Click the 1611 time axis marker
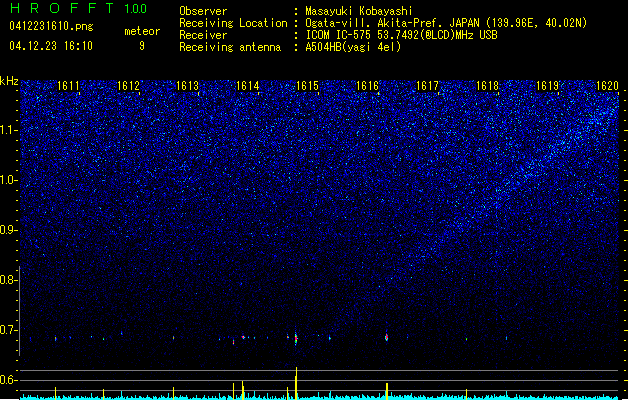Viewport: 629px width, 400px height. click(69, 86)
